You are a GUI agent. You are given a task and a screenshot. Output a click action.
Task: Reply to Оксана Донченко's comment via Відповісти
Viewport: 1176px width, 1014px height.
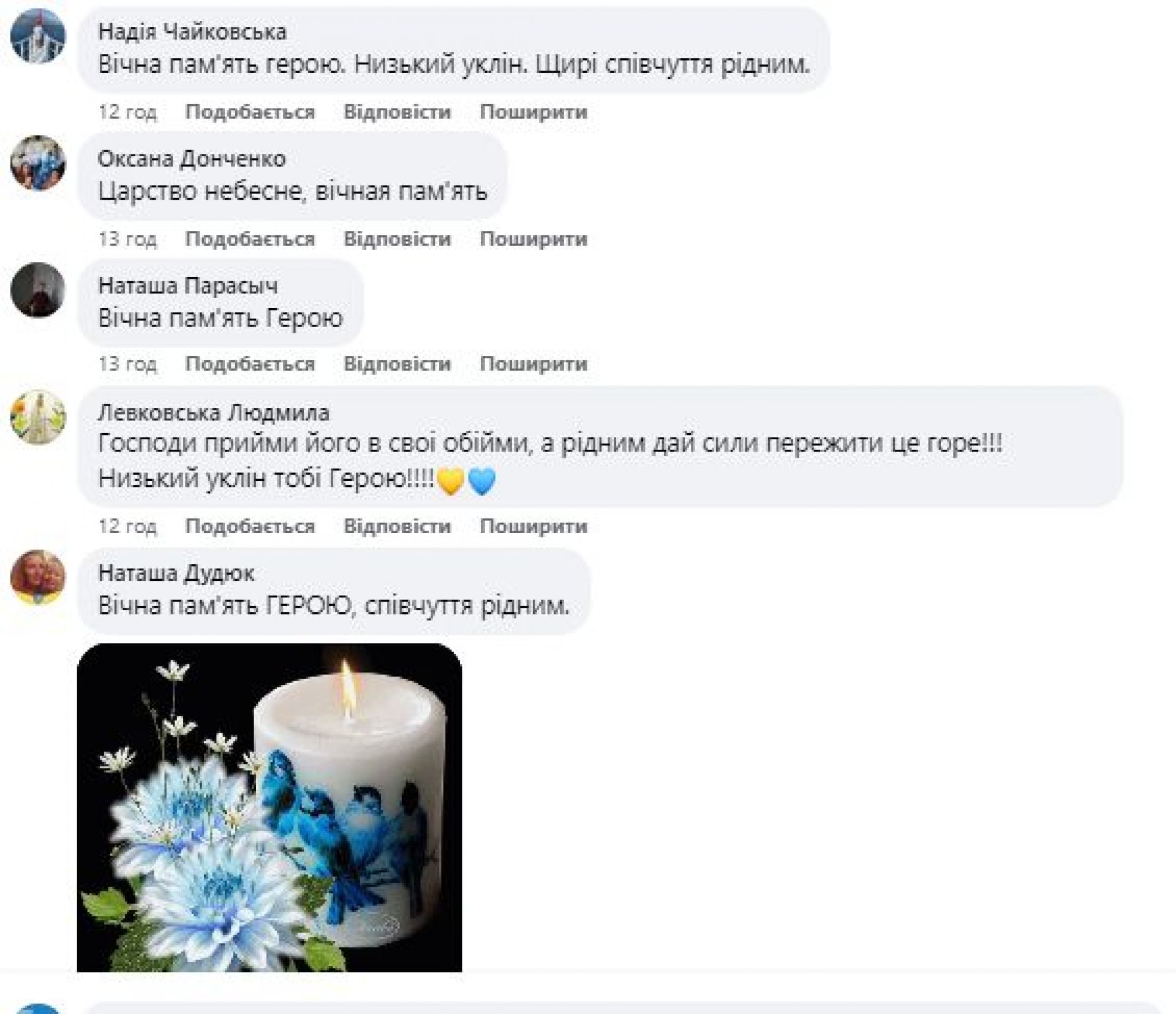coord(397,239)
